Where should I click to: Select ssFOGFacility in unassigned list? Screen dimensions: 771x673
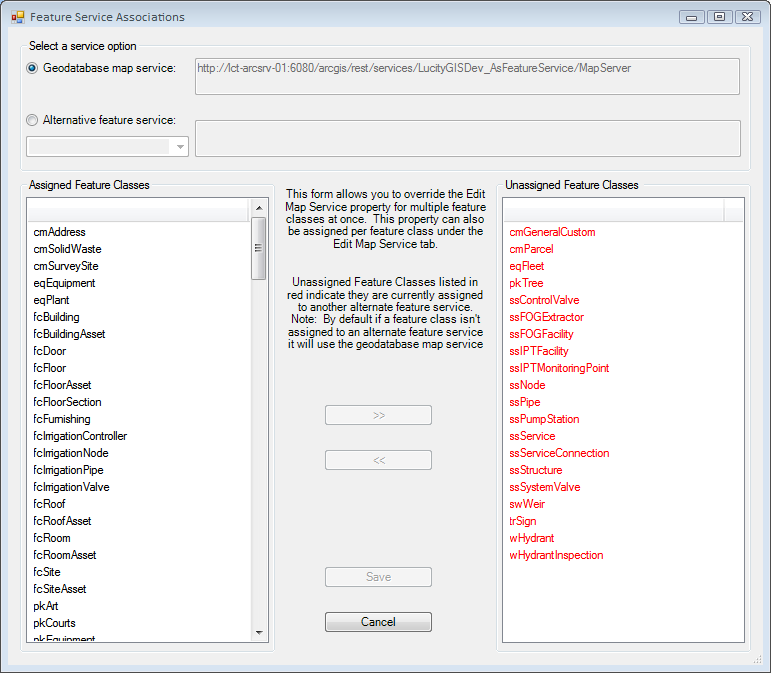coord(541,334)
